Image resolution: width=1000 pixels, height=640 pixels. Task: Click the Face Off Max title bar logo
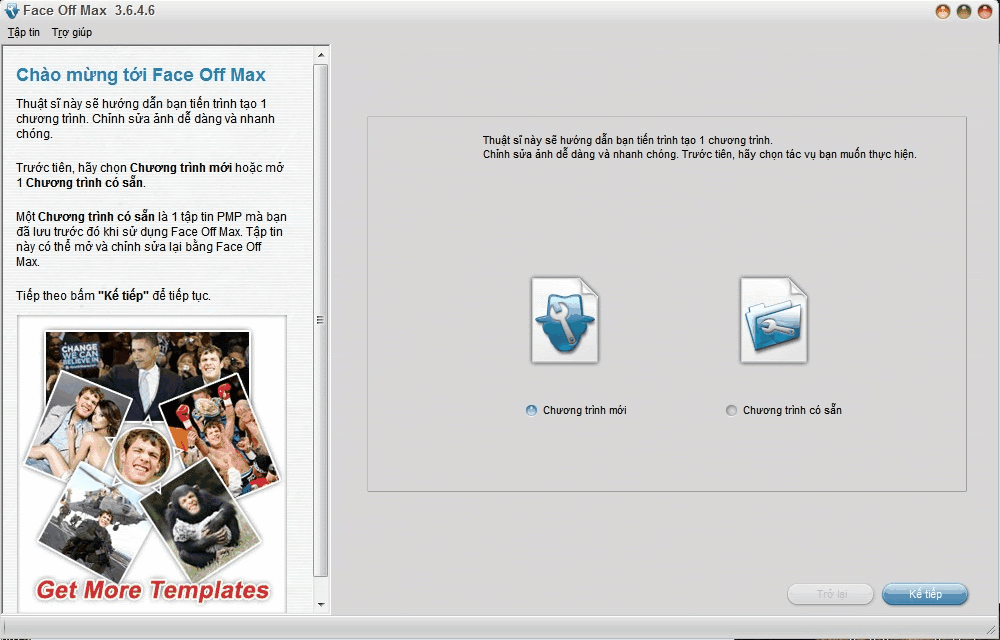[x=11, y=11]
